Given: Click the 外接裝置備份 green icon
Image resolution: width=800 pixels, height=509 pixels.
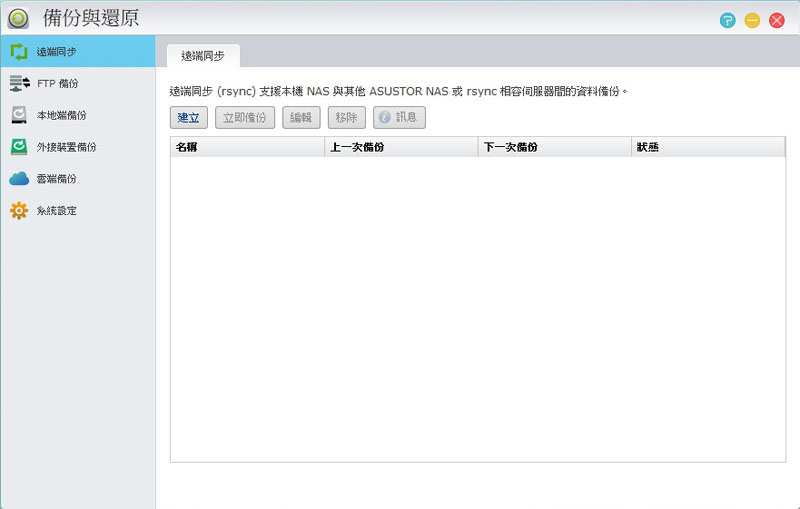Looking at the screenshot, I should [19, 147].
